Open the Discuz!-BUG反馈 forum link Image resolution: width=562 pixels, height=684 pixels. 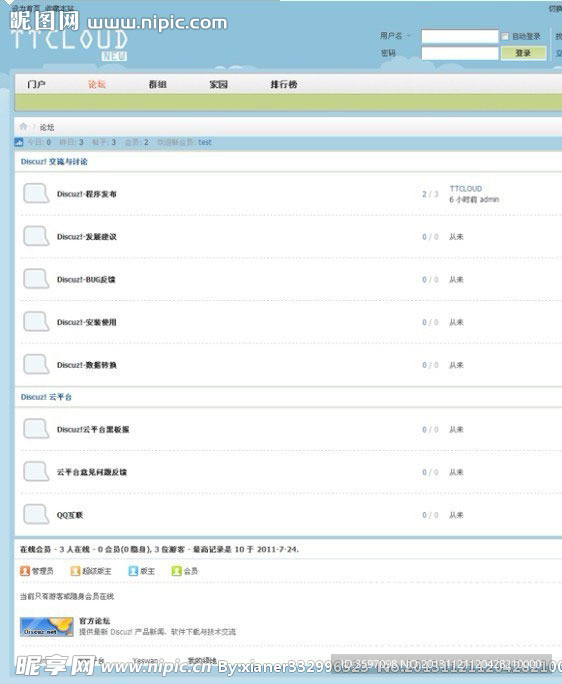[86, 279]
